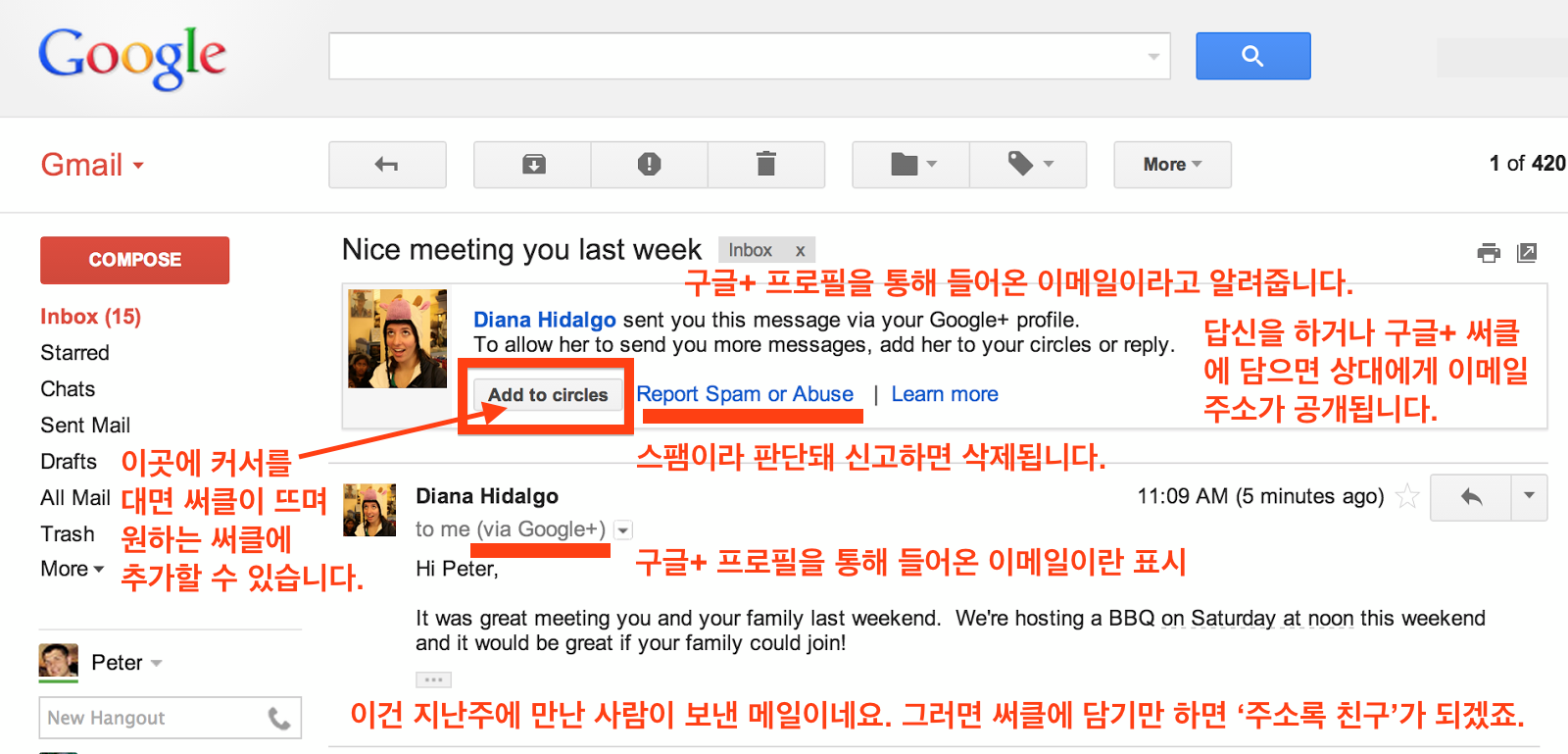The height and width of the screenshot is (754, 1568).
Task: Open the Gmail product dropdown
Action: (x=92, y=165)
